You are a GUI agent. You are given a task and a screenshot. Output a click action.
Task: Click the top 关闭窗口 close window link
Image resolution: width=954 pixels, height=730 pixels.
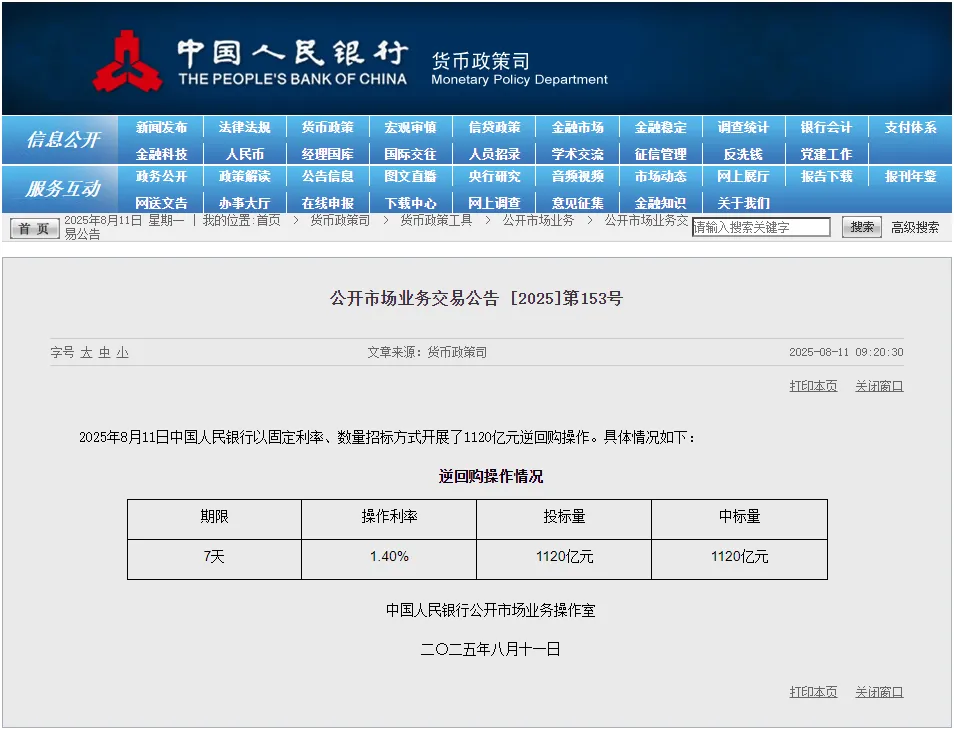click(x=878, y=386)
